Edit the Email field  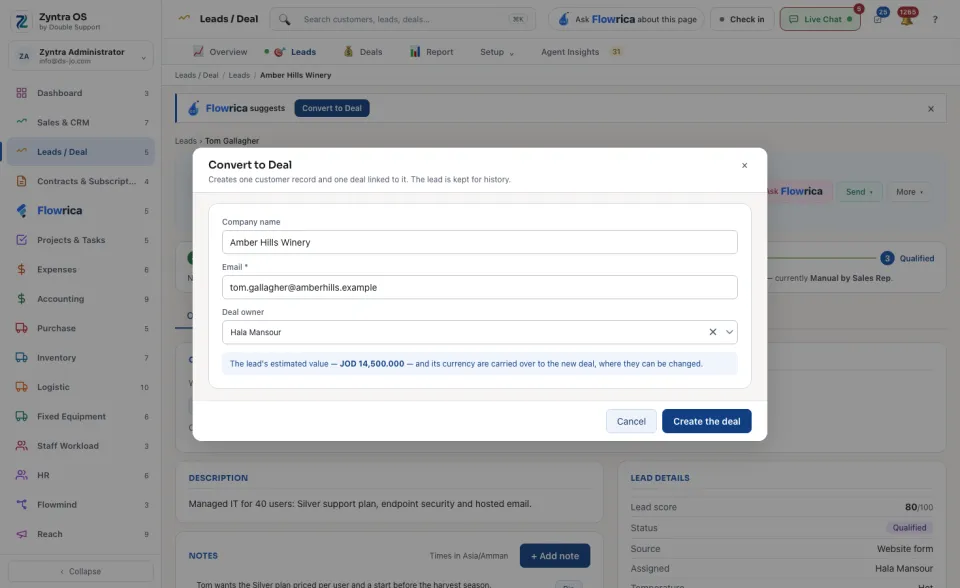click(x=479, y=287)
